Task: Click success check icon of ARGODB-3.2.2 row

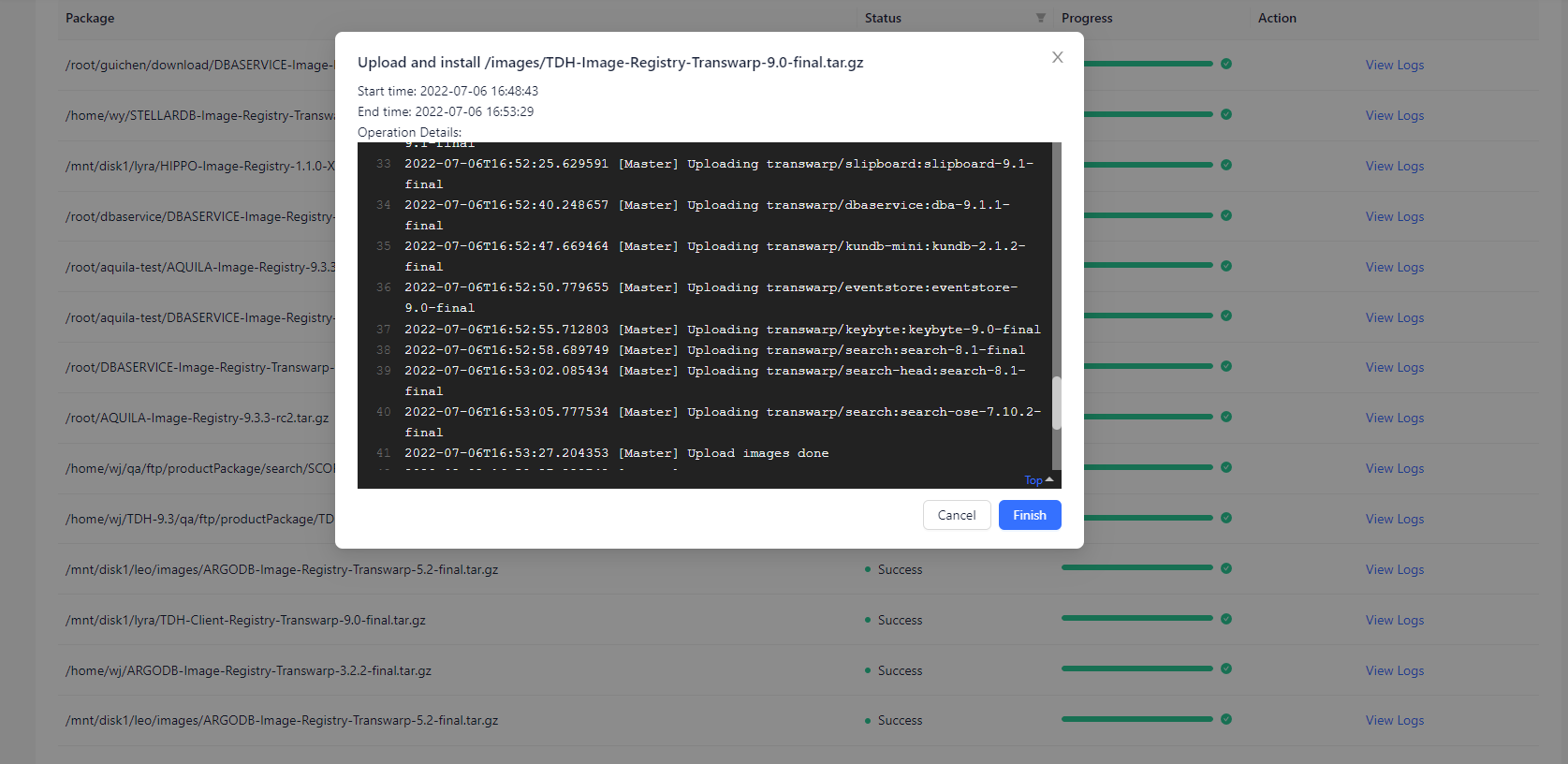Action: pos(1226,668)
